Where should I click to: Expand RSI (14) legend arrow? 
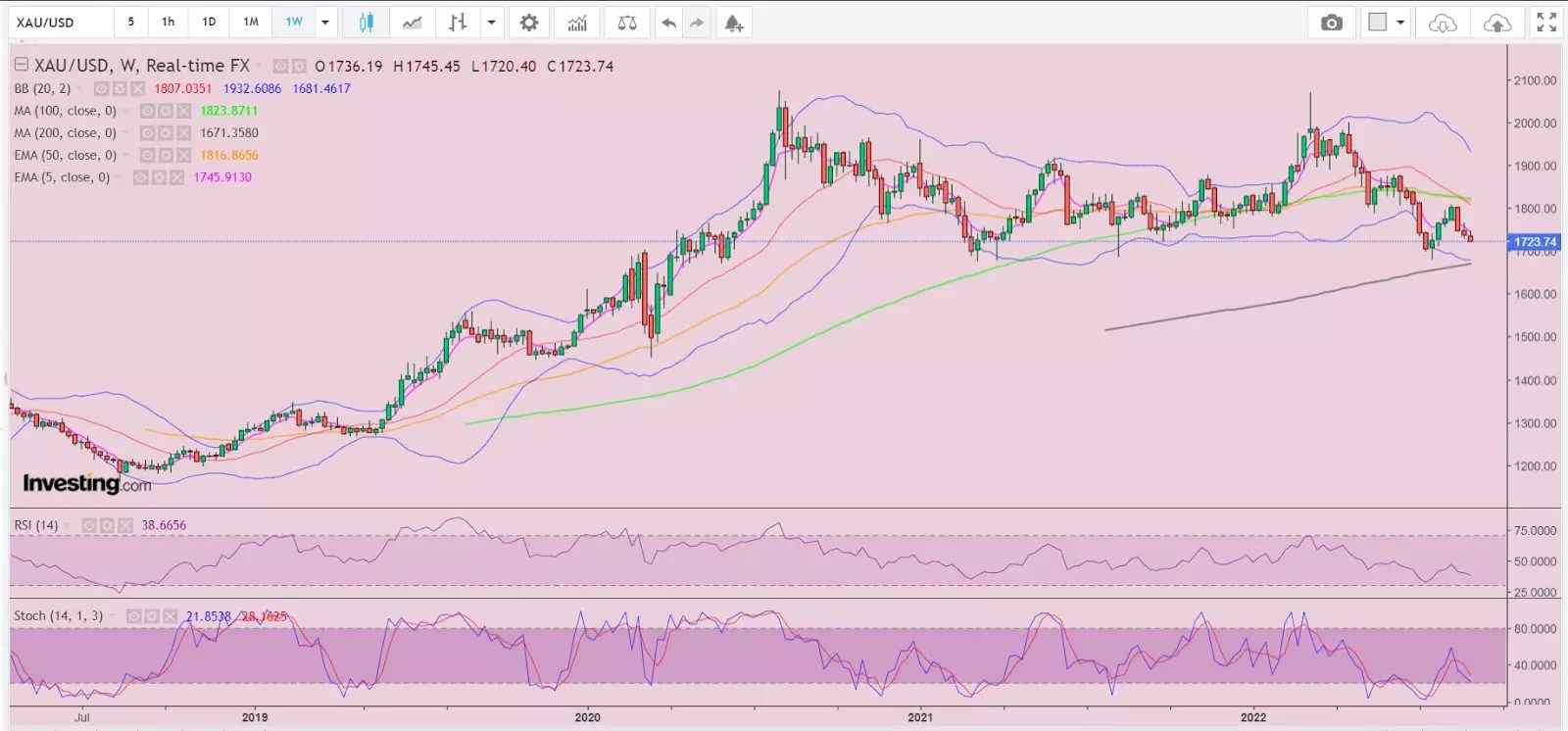pyautogui.click(x=69, y=525)
